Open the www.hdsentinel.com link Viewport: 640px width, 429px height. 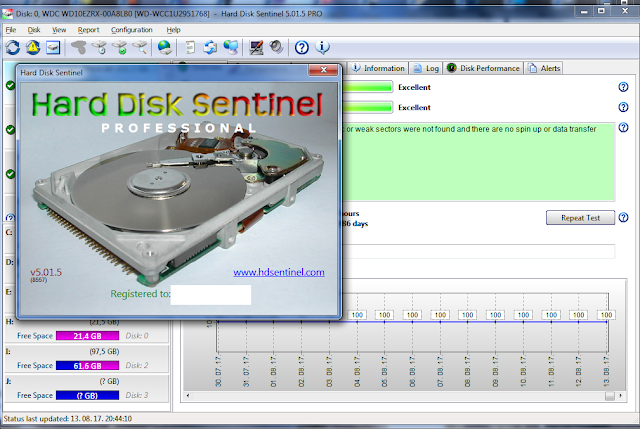tap(279, 272)
